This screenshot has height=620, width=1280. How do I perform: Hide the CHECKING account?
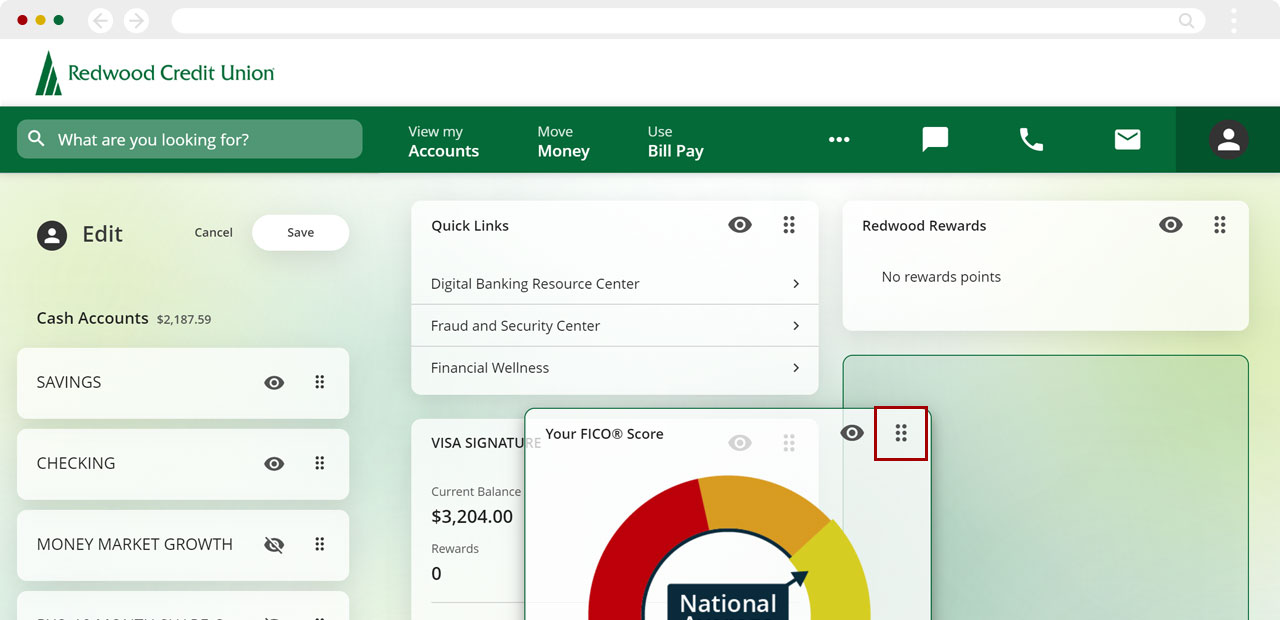click(x=274, y=463)
